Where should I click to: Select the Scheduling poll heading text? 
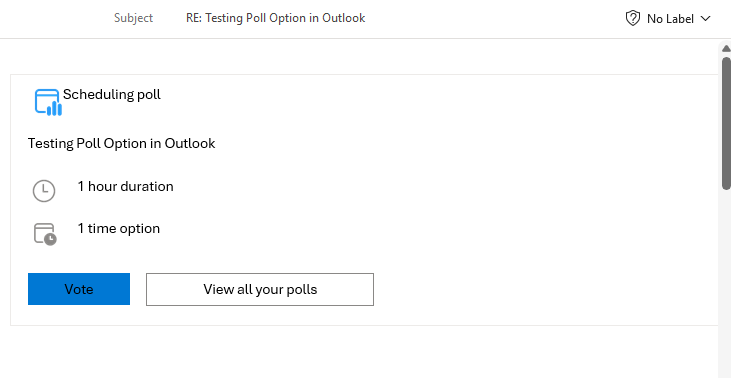(112, 94)
